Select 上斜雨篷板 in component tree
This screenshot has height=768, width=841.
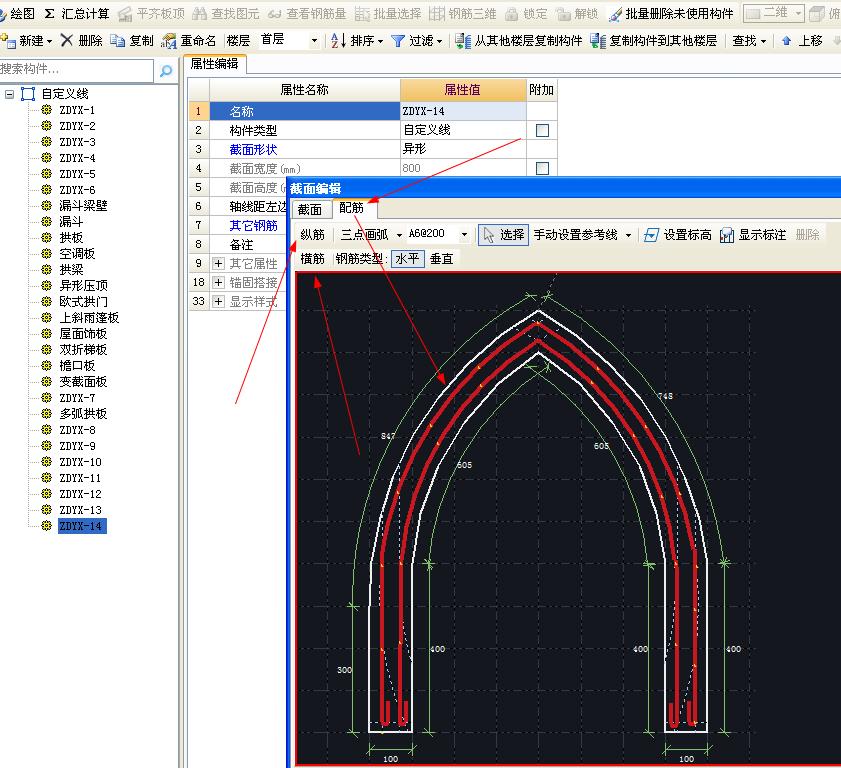point(89,317)
